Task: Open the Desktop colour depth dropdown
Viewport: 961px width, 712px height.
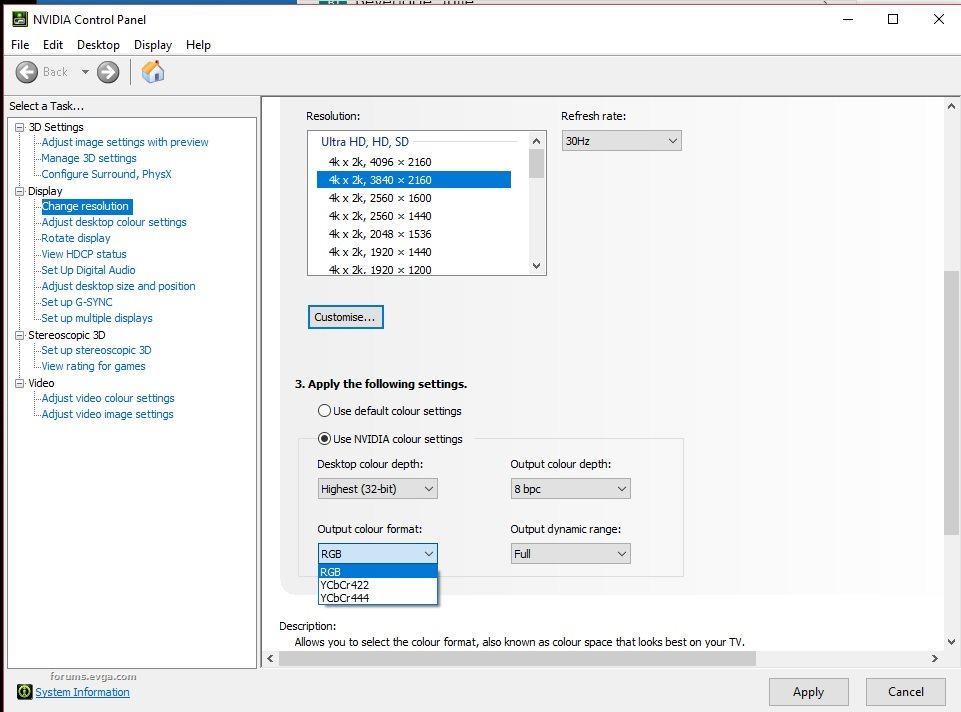Action: (378, 489)
